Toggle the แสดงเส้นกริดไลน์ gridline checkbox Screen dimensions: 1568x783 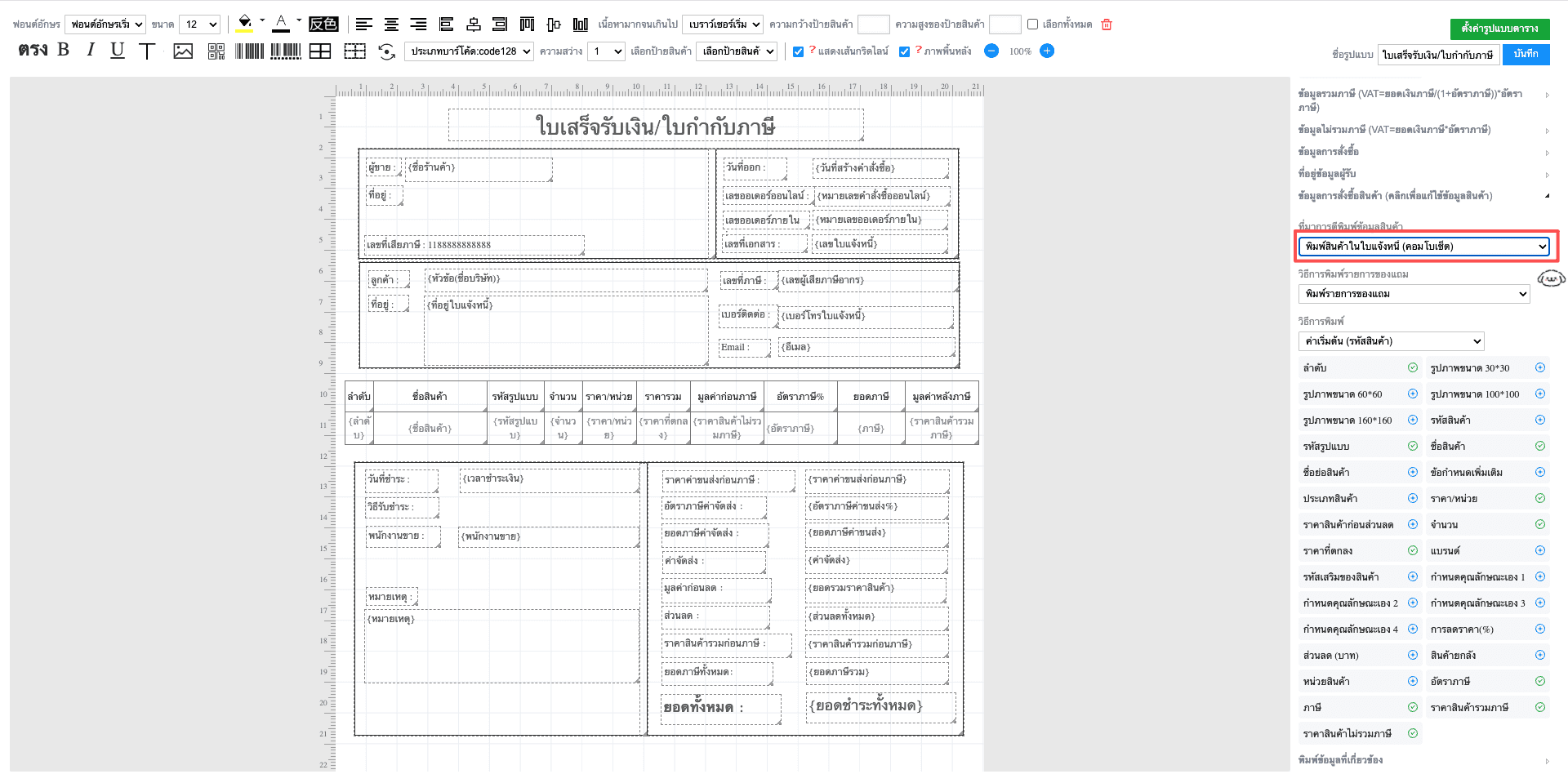point(799,51)
